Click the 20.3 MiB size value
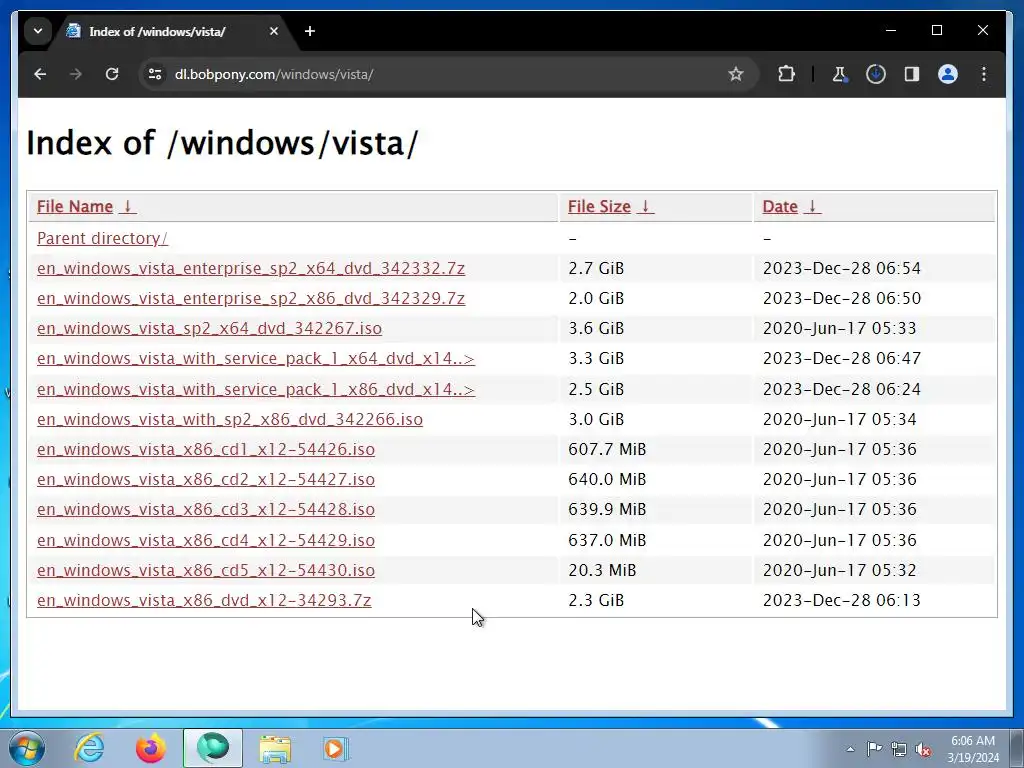The image size is (1024, 768). (x=601, y=570)
